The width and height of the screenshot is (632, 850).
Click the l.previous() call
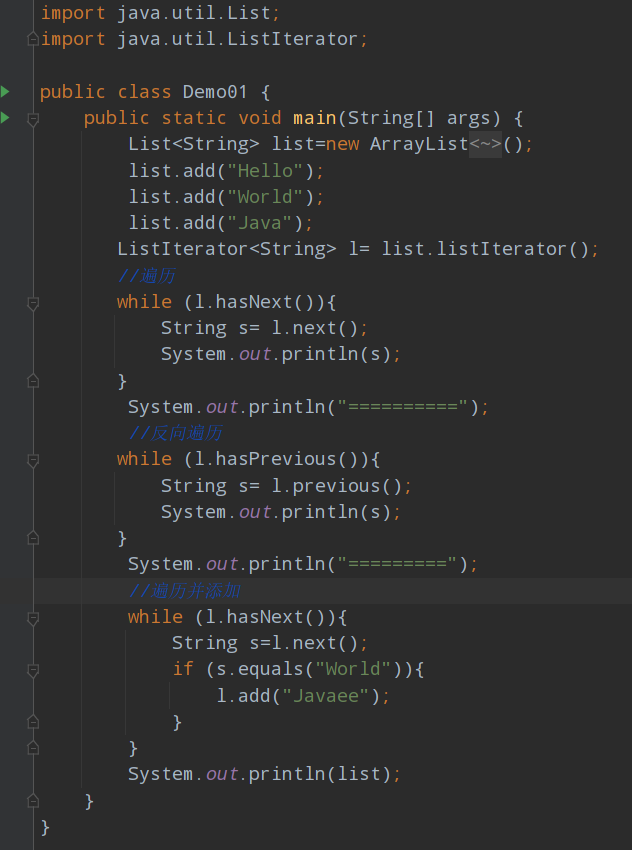coord(337,486)
